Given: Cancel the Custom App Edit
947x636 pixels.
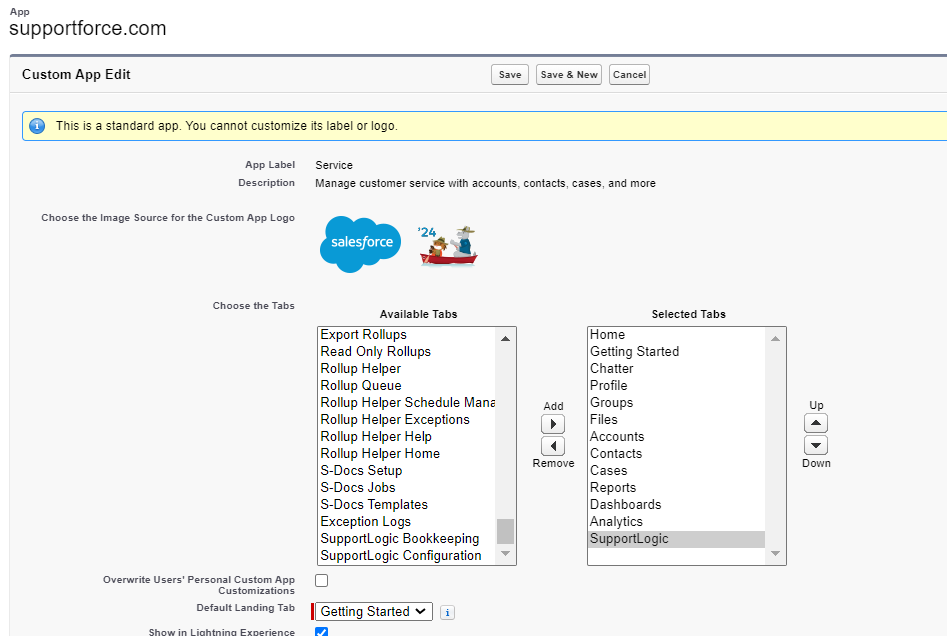Looking at the screenshot, I should pos(629,75).
